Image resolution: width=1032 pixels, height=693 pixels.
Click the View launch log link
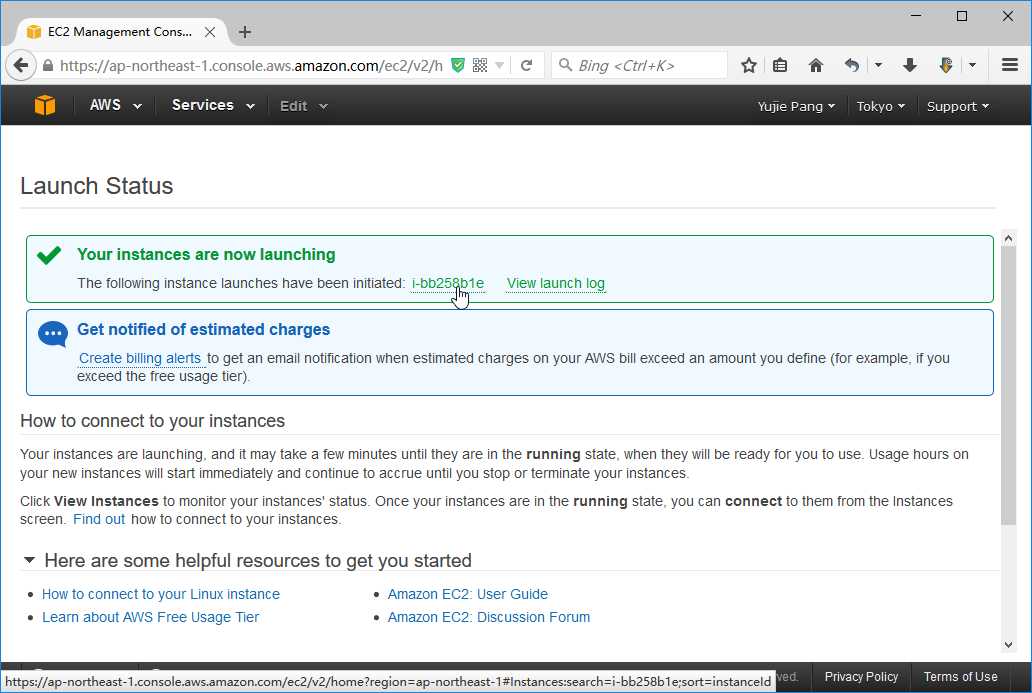555,284
